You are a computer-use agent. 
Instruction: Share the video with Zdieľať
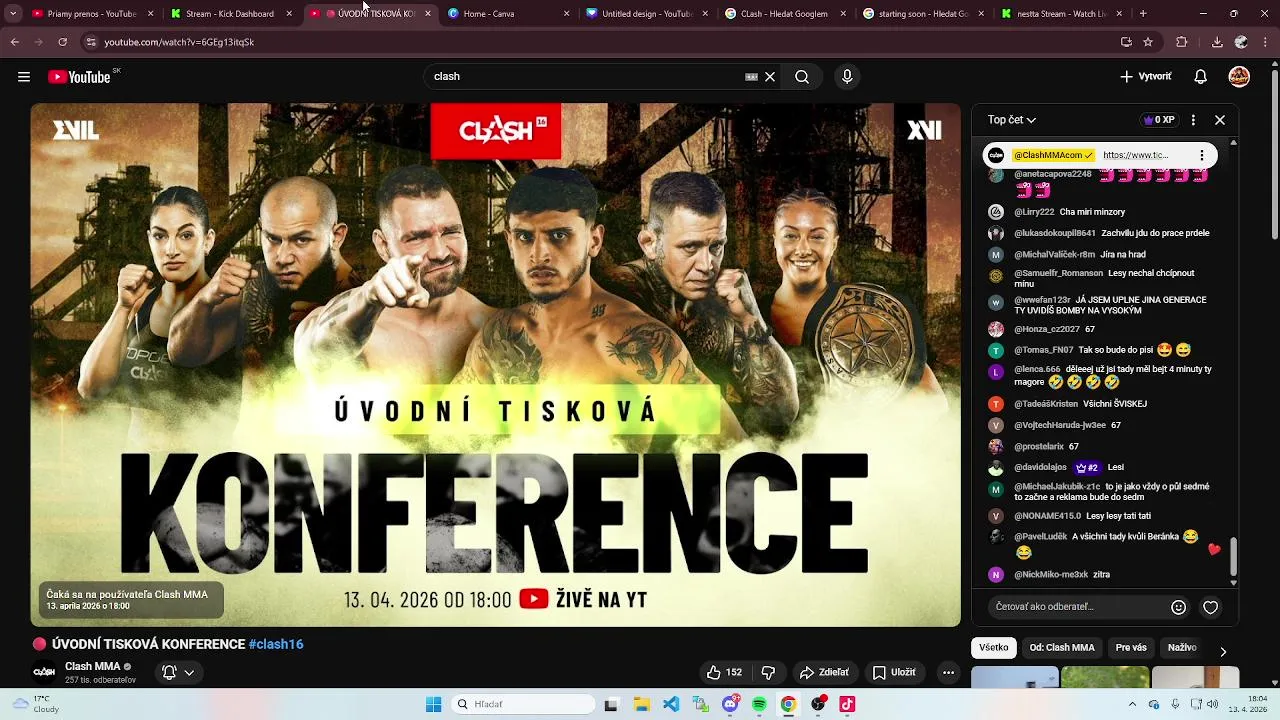[x=824, y=672]
